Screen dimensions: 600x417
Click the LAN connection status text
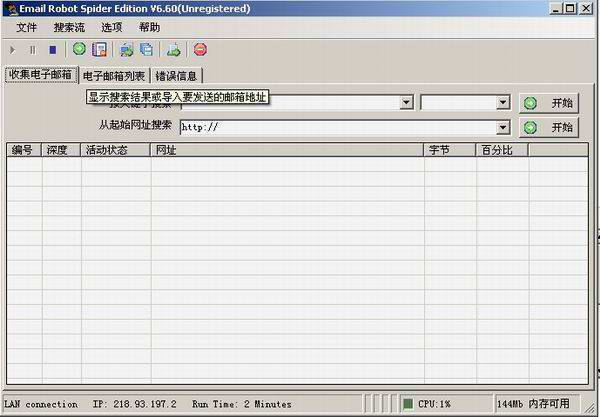click(41, 404)
